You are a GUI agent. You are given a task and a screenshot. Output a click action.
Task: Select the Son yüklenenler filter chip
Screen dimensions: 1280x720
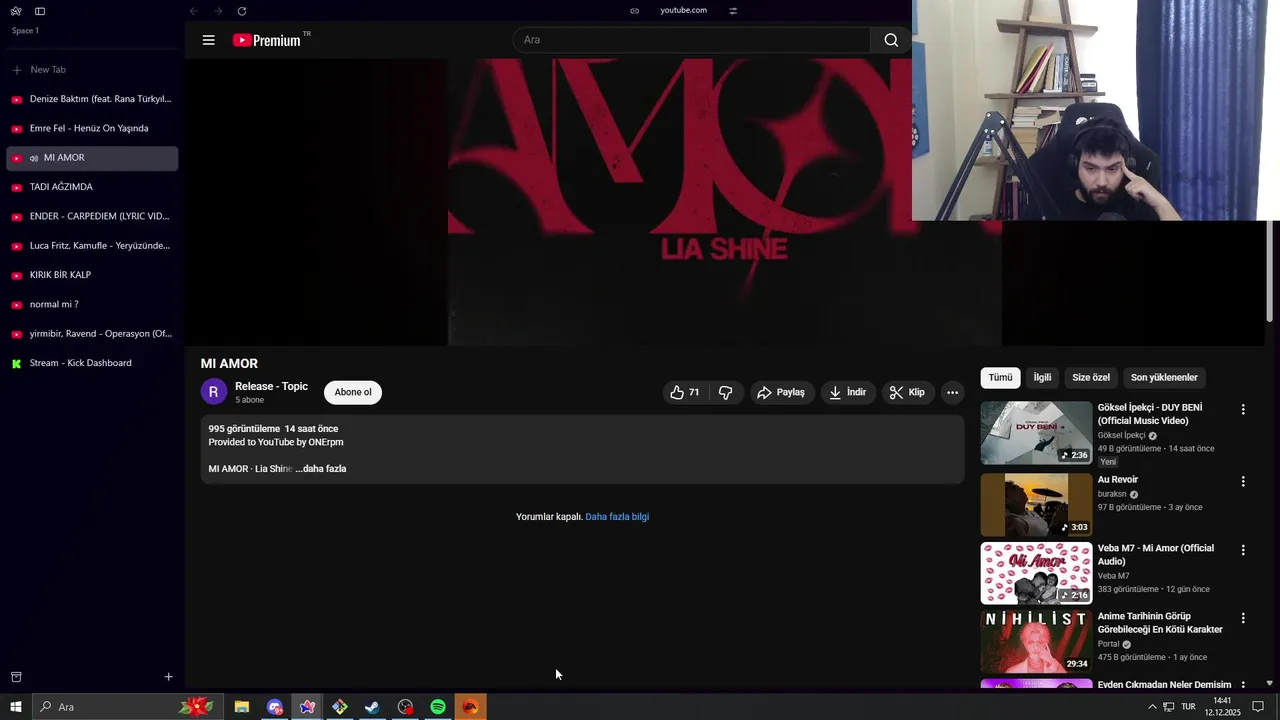1164,378
